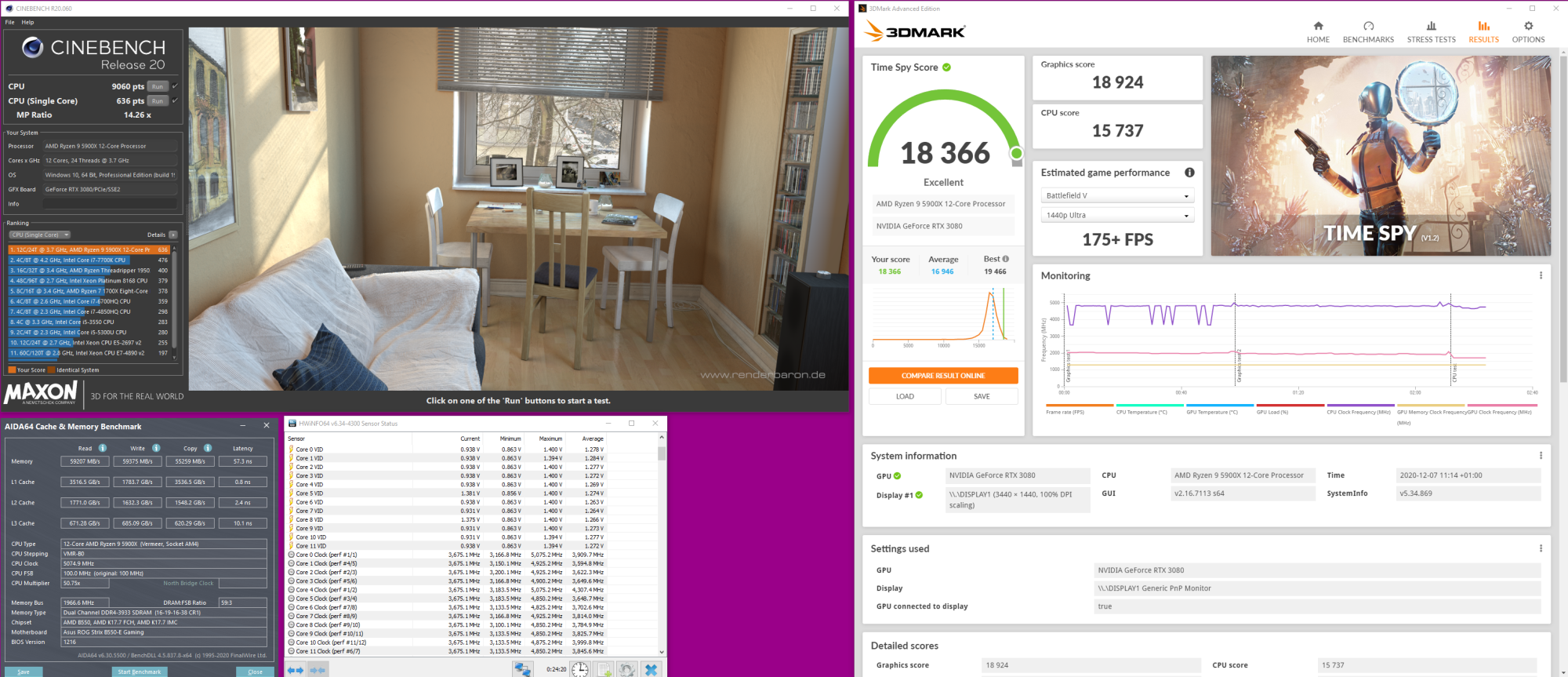
Task: Click HWiNFO collapse columns arrows icon
Action: [318, 670]
